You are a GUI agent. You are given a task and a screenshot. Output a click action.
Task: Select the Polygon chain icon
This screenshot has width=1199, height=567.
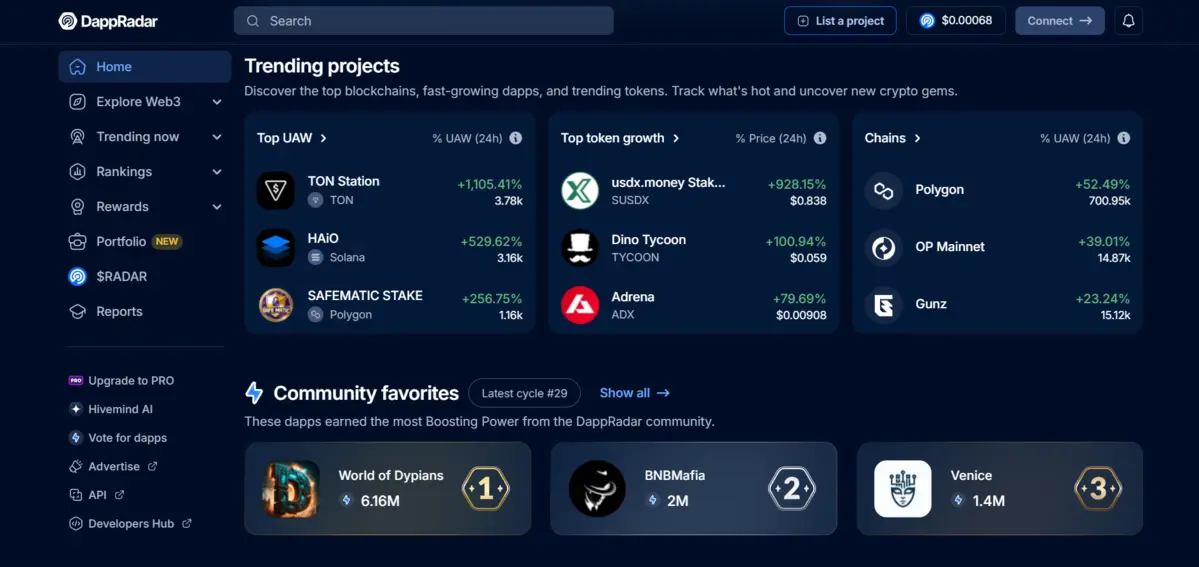[883, 190]
